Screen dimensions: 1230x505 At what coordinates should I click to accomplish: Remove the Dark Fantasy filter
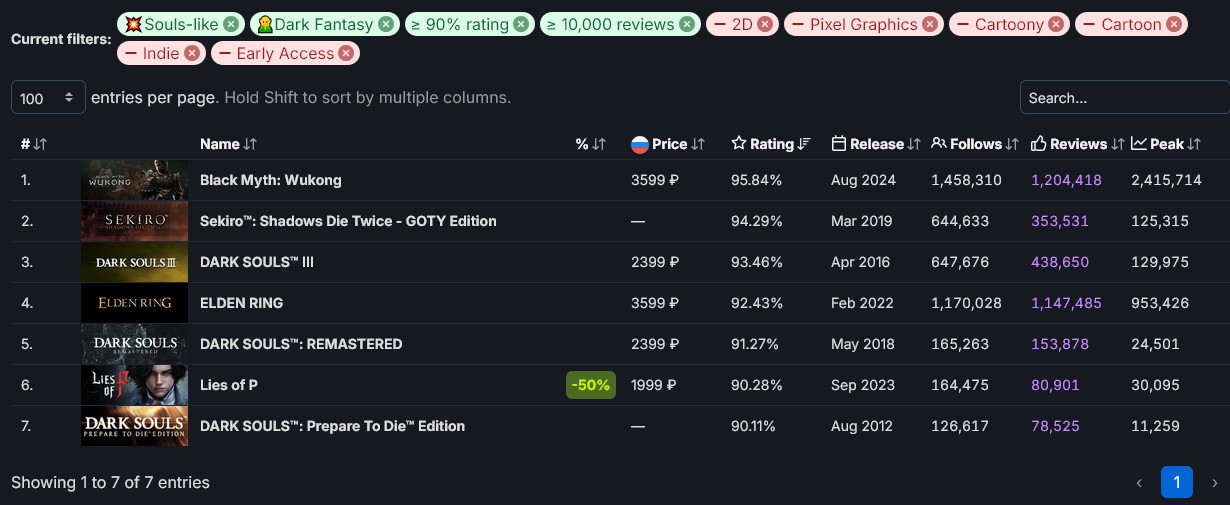(386, 24)
